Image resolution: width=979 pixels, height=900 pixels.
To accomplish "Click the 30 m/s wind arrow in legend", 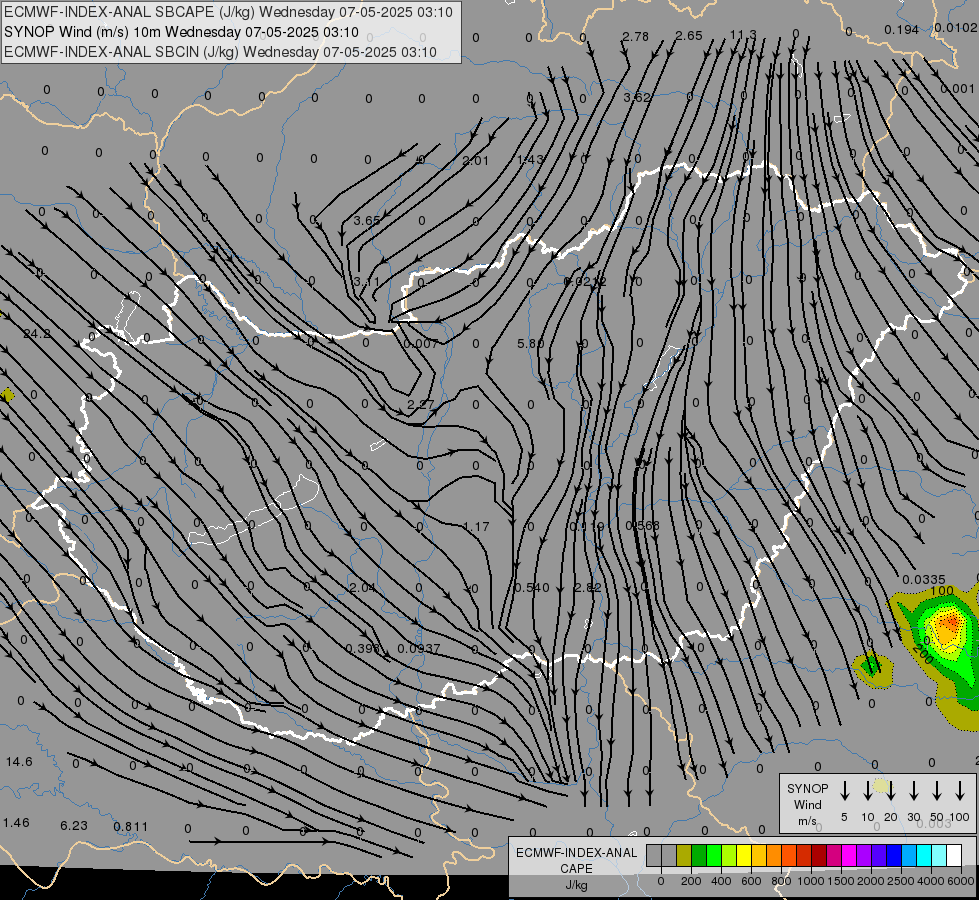I will click(913, 791).
